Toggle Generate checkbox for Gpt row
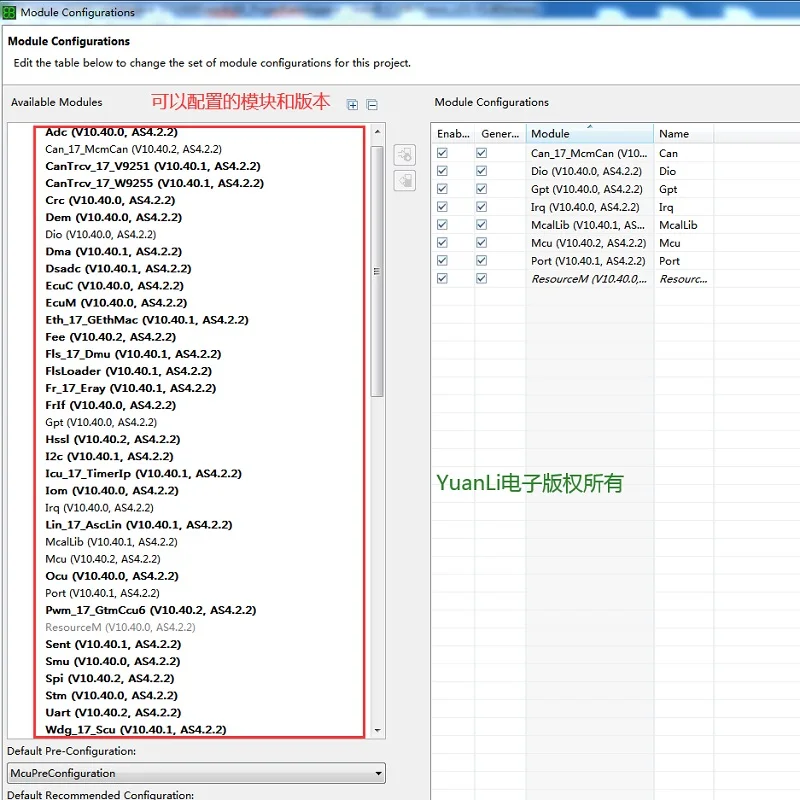Viewport: 800px width, 800px height. point(482,189)
